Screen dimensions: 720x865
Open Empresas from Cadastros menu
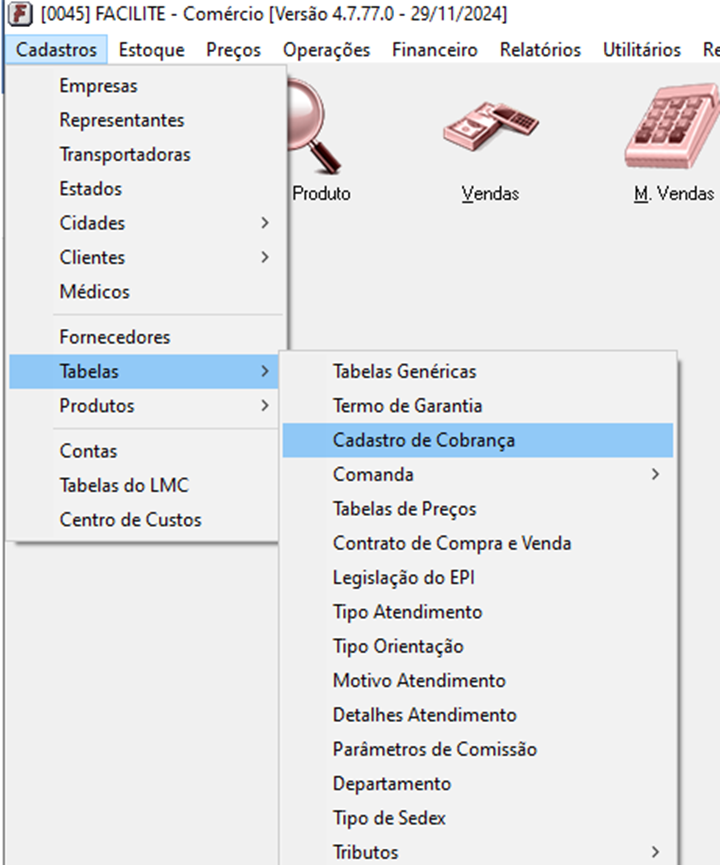(x=98, y=86)
